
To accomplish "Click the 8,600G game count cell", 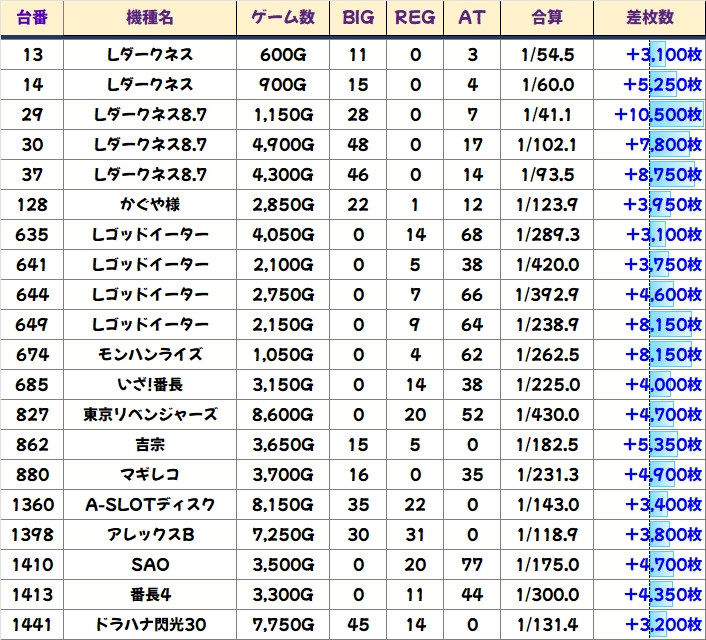I will (x=283, y=415).
